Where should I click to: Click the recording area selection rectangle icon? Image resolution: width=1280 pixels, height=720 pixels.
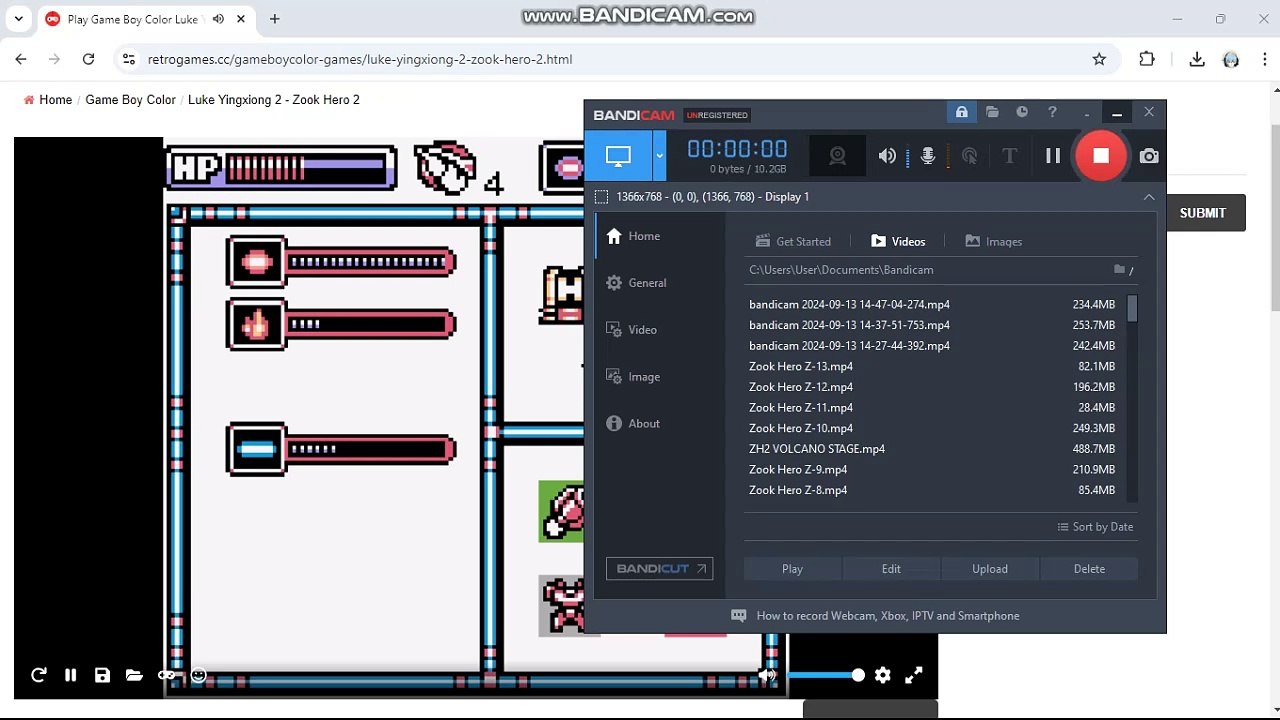(601, 197)
